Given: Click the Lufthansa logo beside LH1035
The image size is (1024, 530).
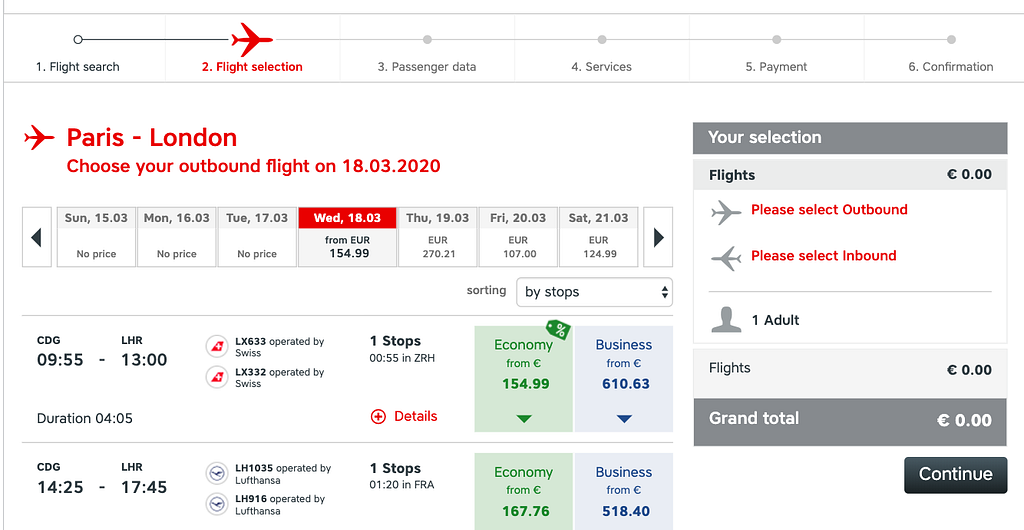Looking at the screenshot, I should (215, 473).
